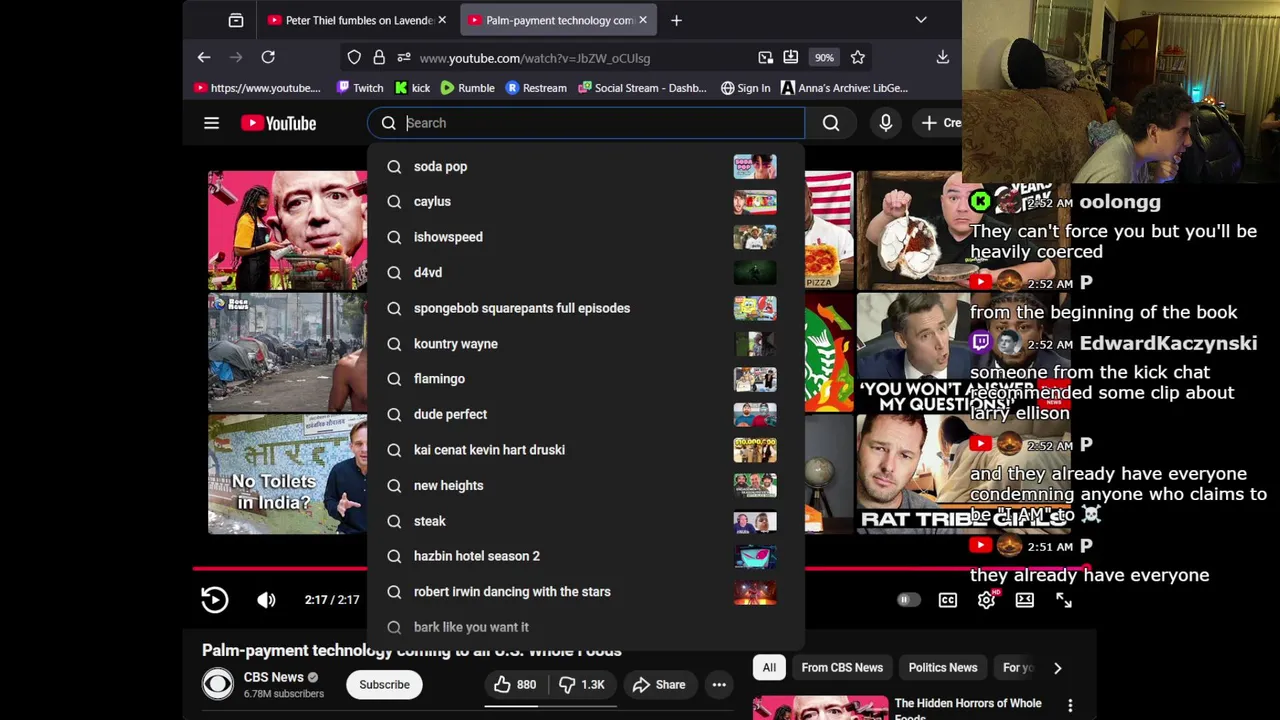Search with your voice microphone

click(x=885, y=123)
